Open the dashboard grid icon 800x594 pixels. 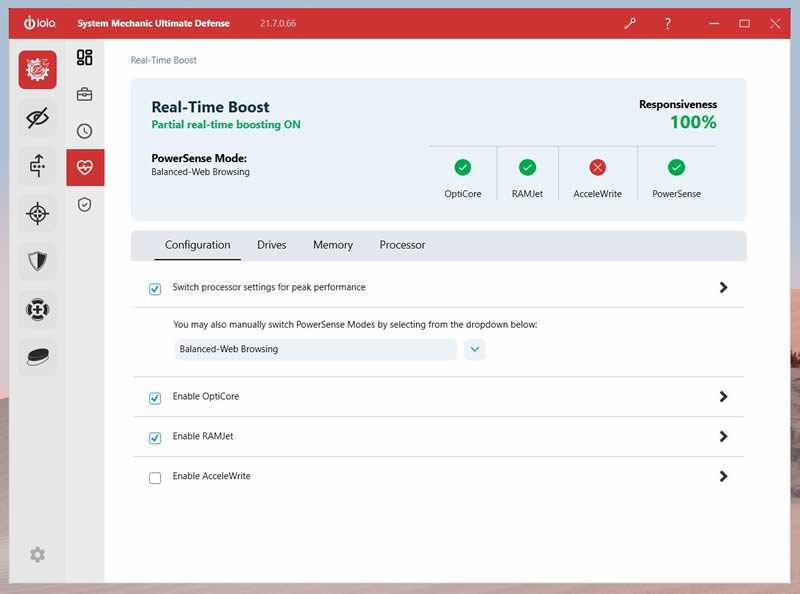tap(85, 57)
